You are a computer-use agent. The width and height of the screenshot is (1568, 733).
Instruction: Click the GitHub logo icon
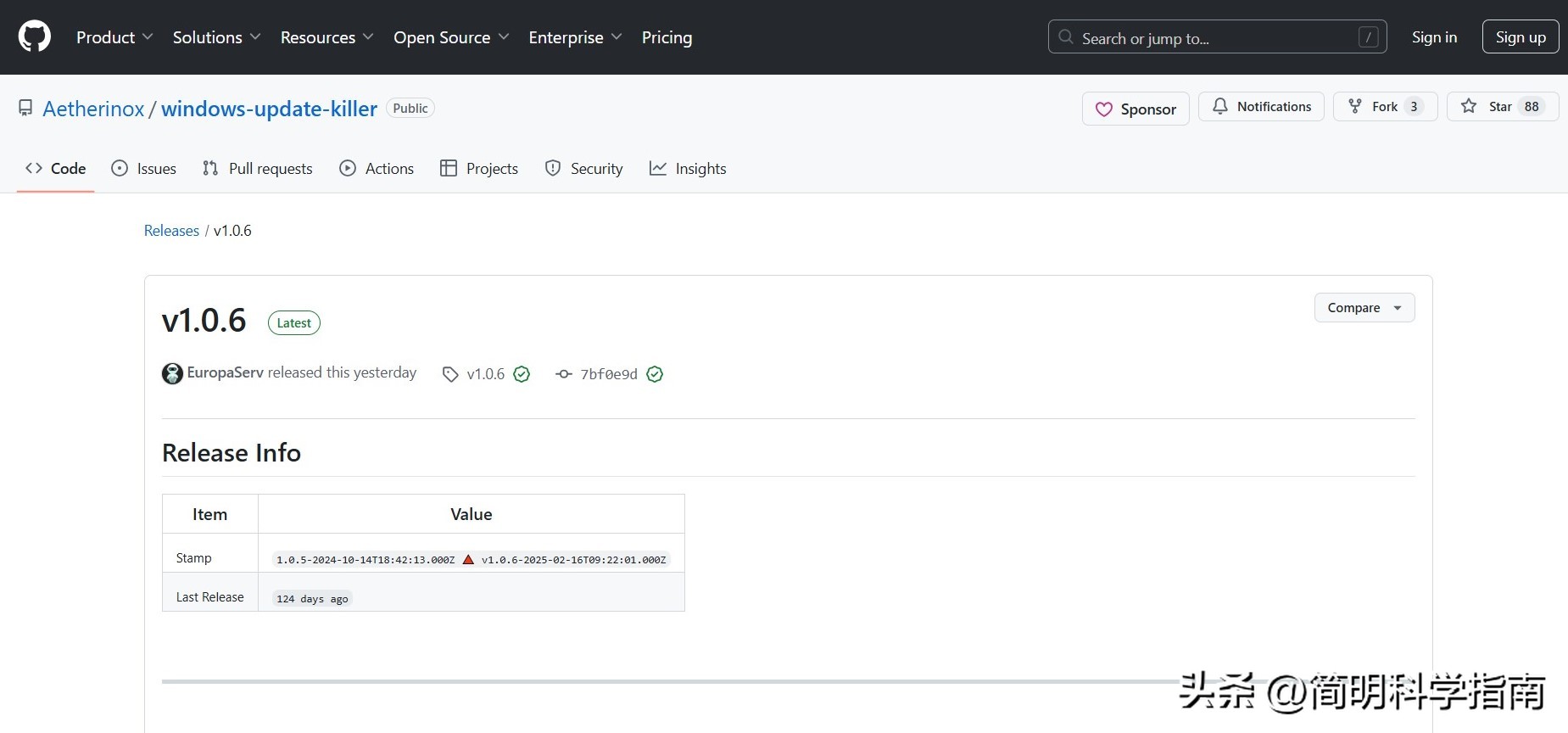tap(35, 37)
